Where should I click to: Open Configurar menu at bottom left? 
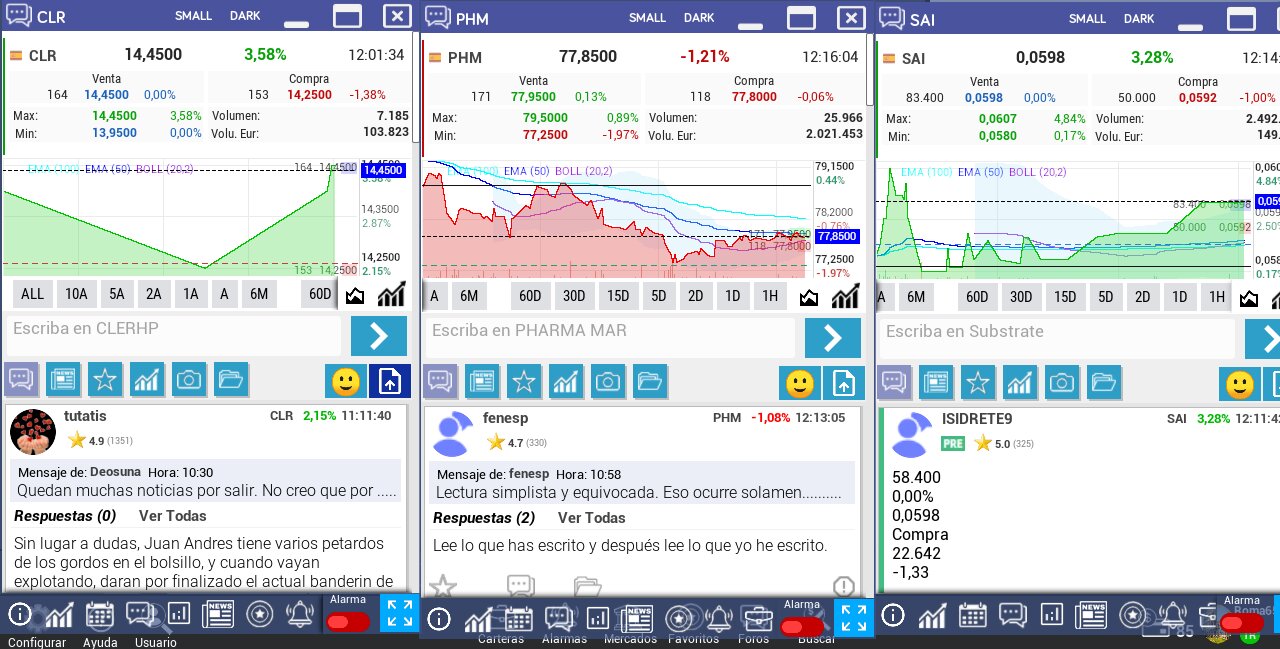37,642
